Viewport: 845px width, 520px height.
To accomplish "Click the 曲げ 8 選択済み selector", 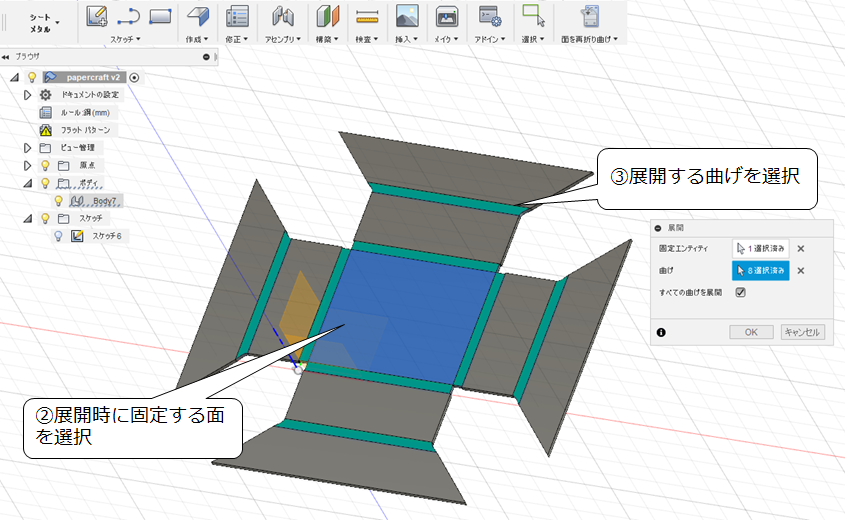I will click(760, 271).
